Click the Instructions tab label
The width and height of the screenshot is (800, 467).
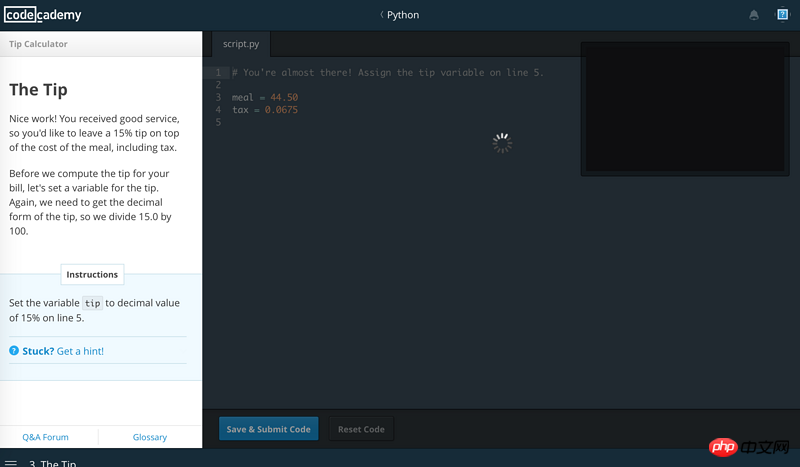click(x=92, y=275)
